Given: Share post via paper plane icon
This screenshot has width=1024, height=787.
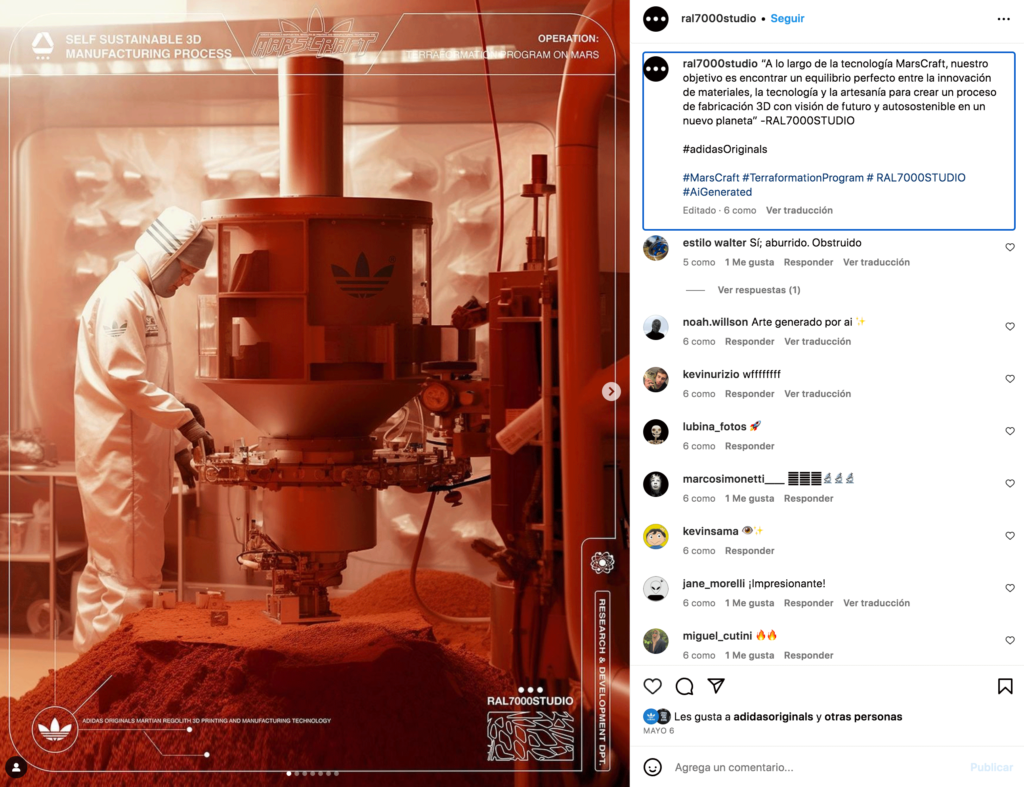Looking at the screenshot, I should pyautogui.click(x=716, y=685).
